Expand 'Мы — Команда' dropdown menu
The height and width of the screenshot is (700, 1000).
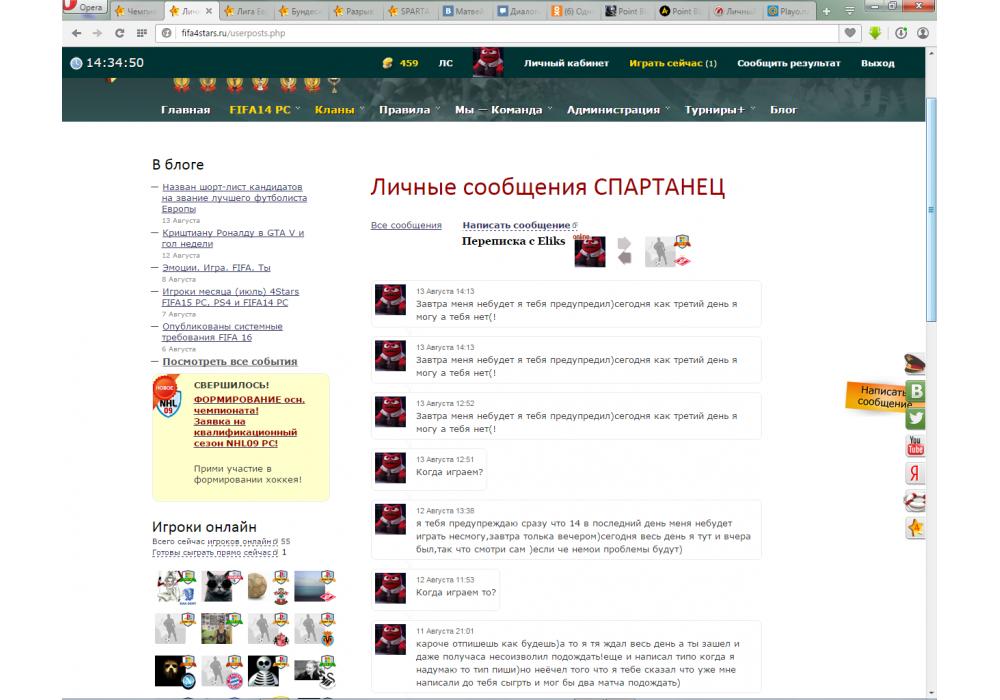click(503, 110)
